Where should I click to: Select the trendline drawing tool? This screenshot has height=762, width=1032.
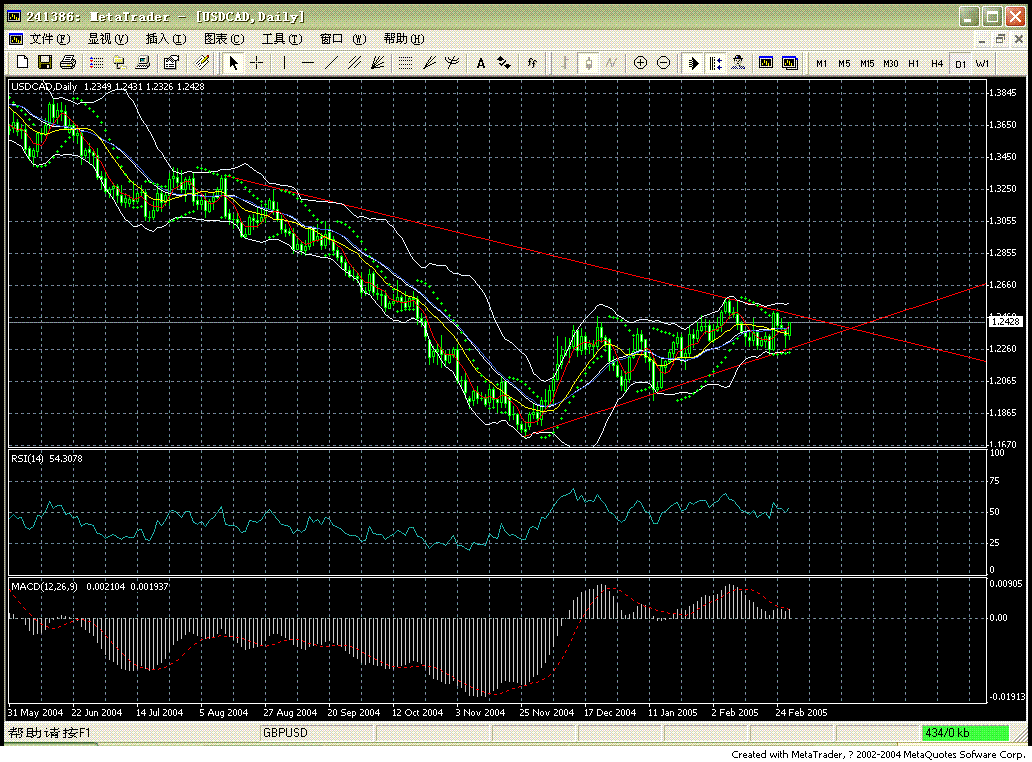pos(332,62)
